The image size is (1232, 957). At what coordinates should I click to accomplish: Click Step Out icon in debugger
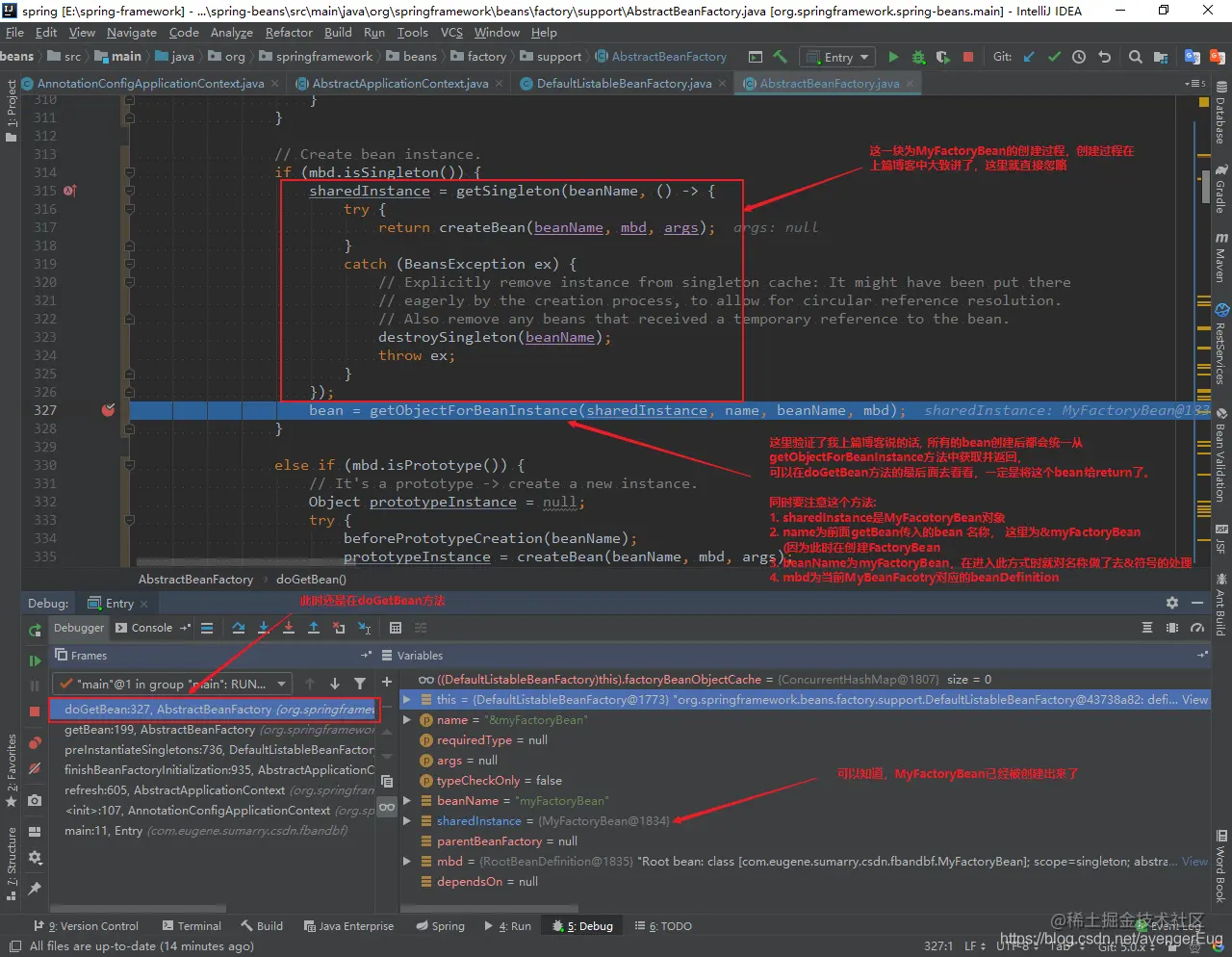tap(314, 628)
